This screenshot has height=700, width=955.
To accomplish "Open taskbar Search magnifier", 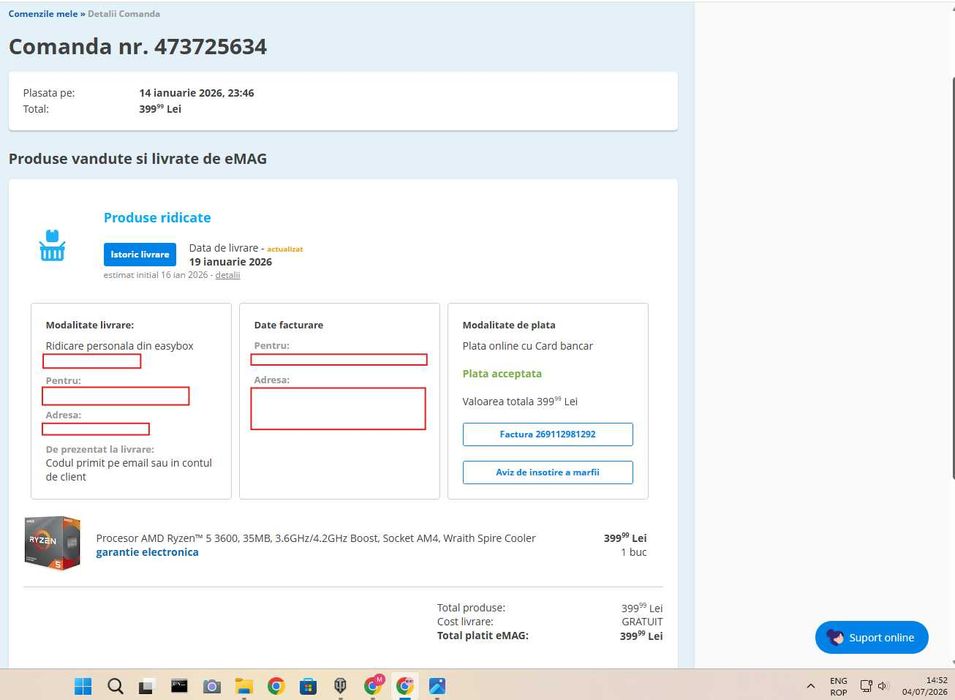I will point(115,686).
